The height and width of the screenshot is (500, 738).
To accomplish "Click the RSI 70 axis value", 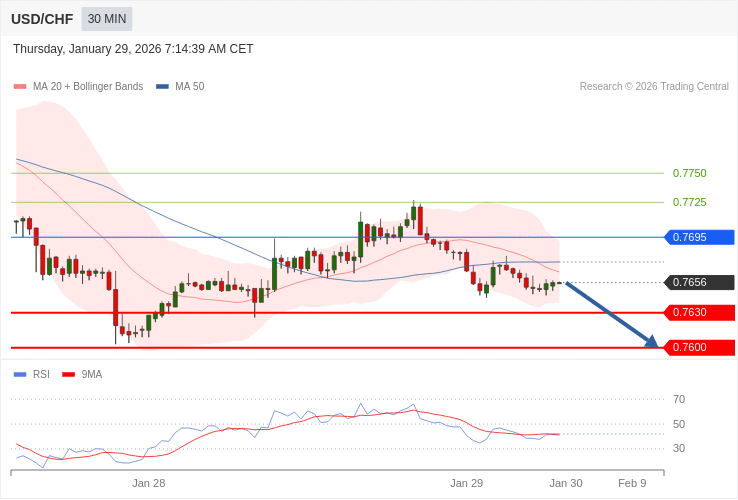I will point(679,400).
